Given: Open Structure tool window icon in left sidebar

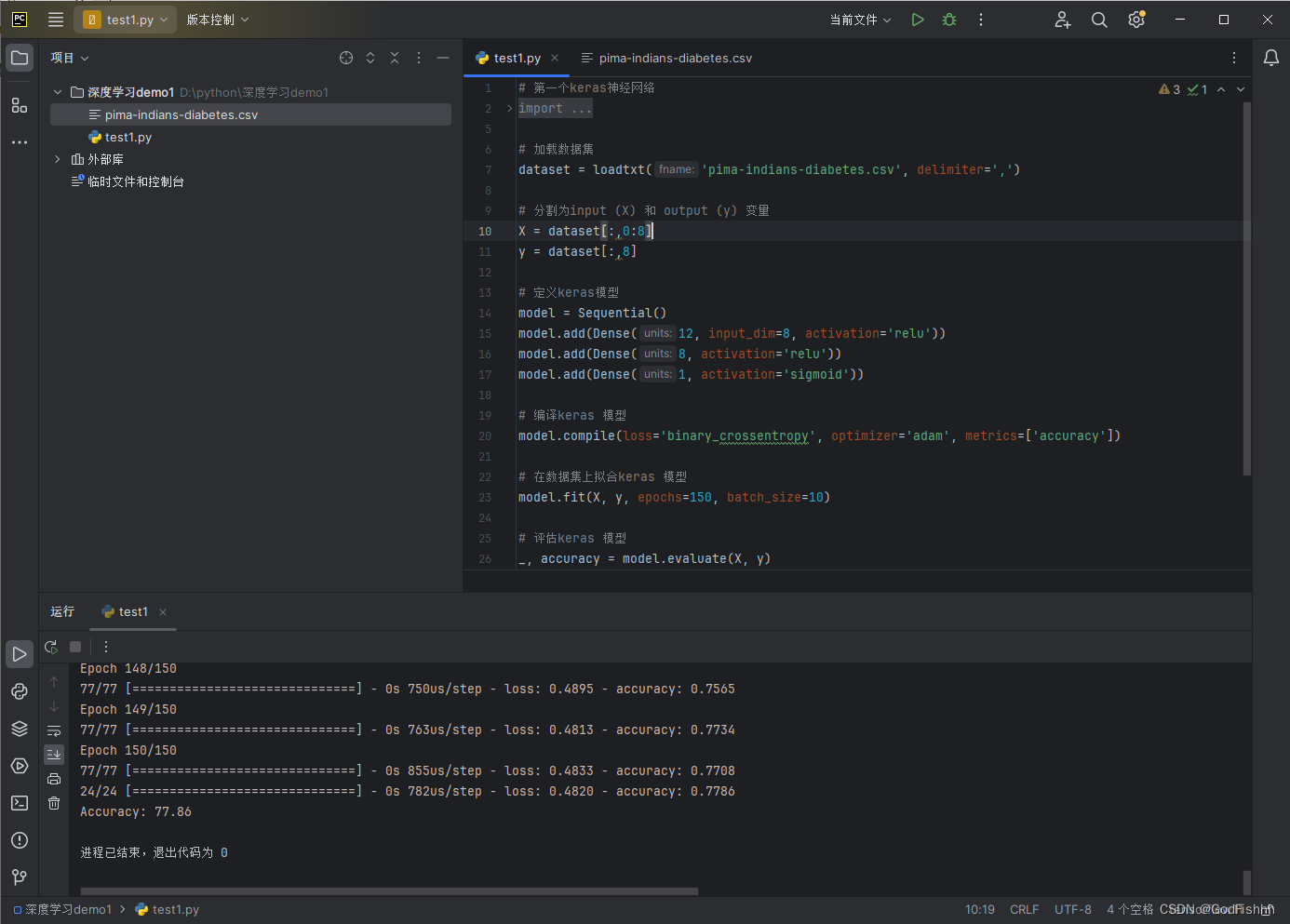Looking at the screenshot, I should point(20,105).
